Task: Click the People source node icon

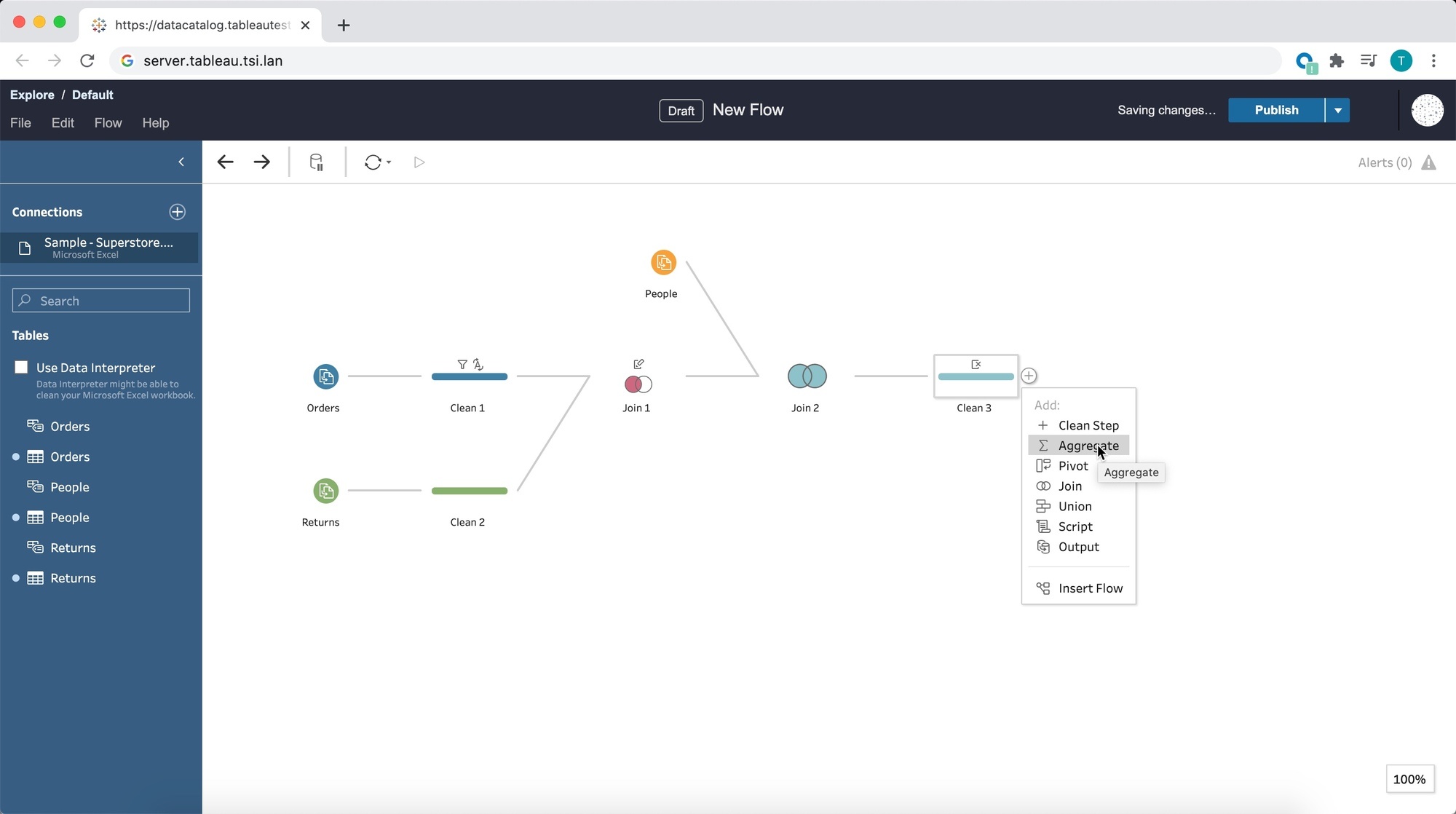Action: 663,261
